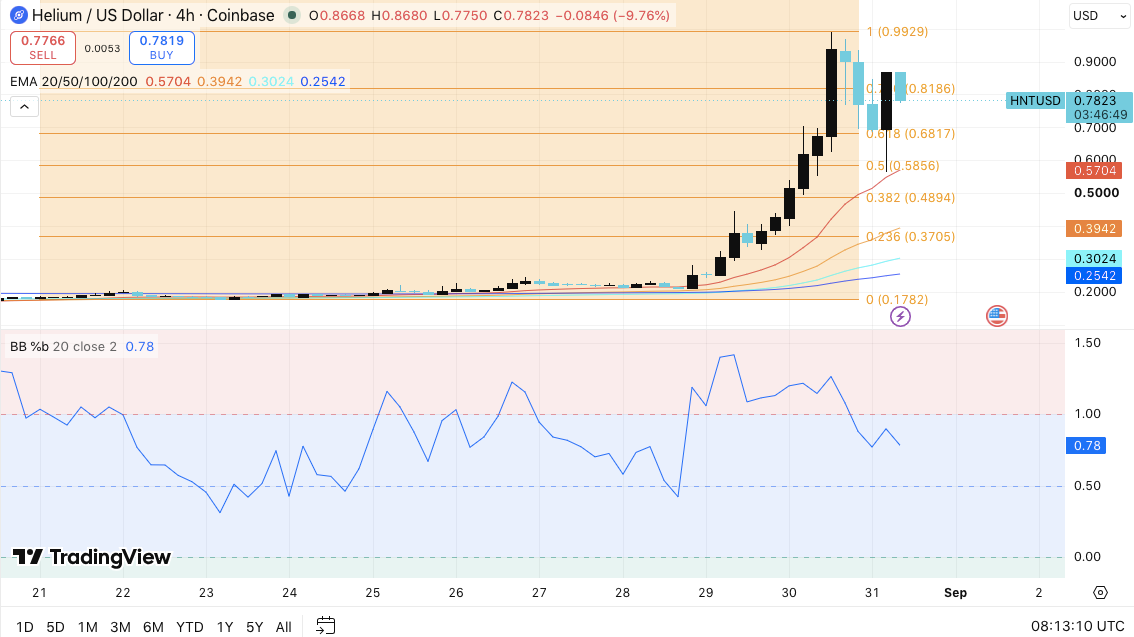Click the 0.5 (0.5856) Fibonacci label
The image size is (1134, 637).
pos(903,166)
